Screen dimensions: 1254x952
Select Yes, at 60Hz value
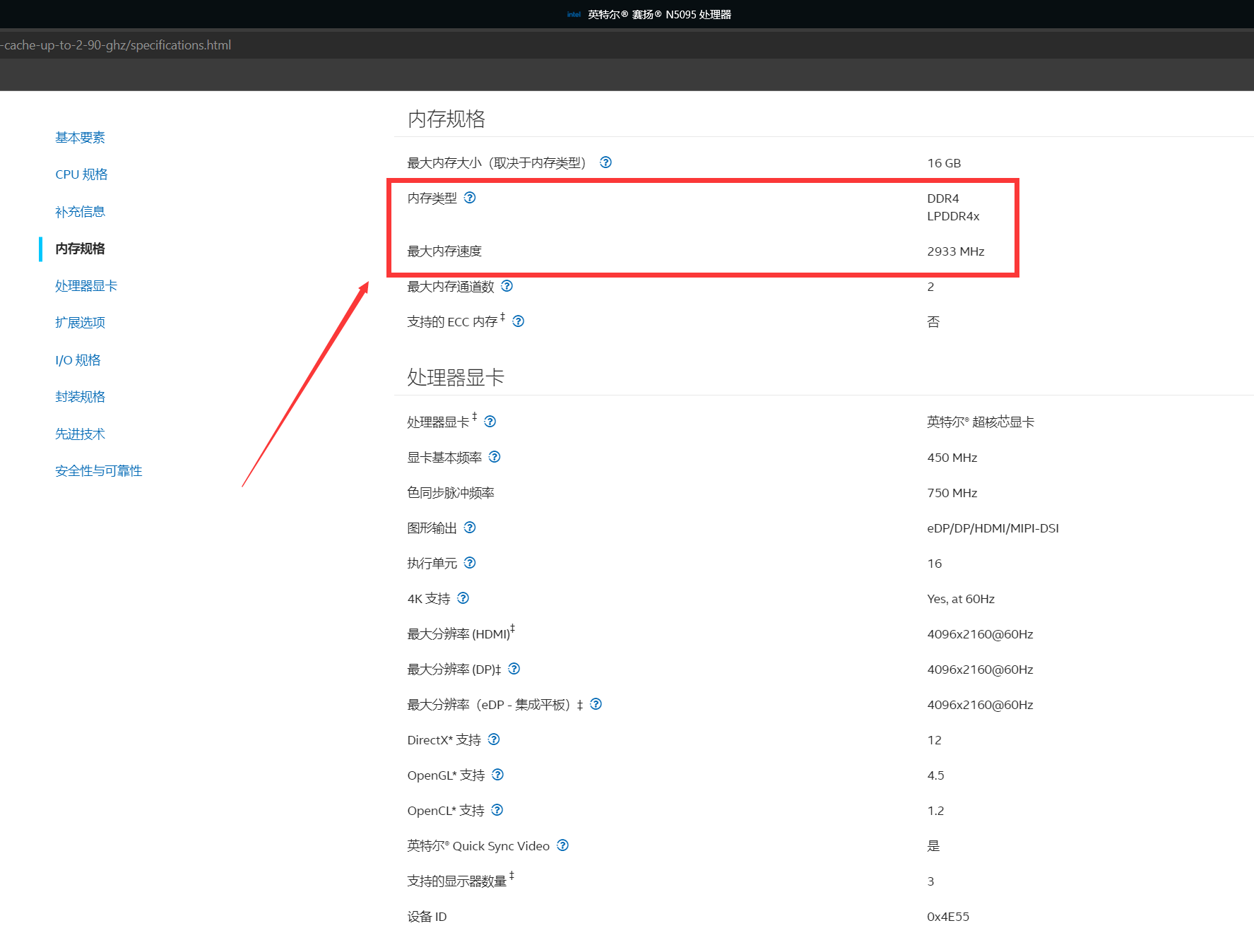961,599
